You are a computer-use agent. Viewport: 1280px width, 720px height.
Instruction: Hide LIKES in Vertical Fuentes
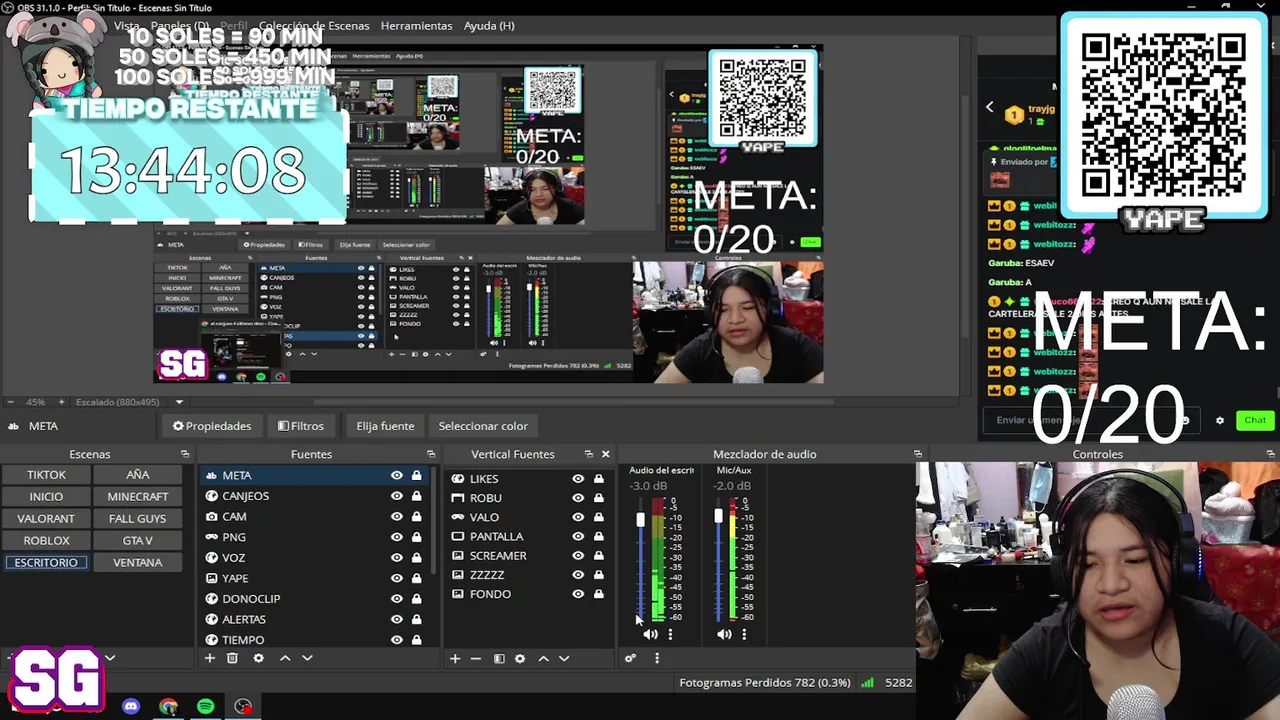tap(578, 479)
